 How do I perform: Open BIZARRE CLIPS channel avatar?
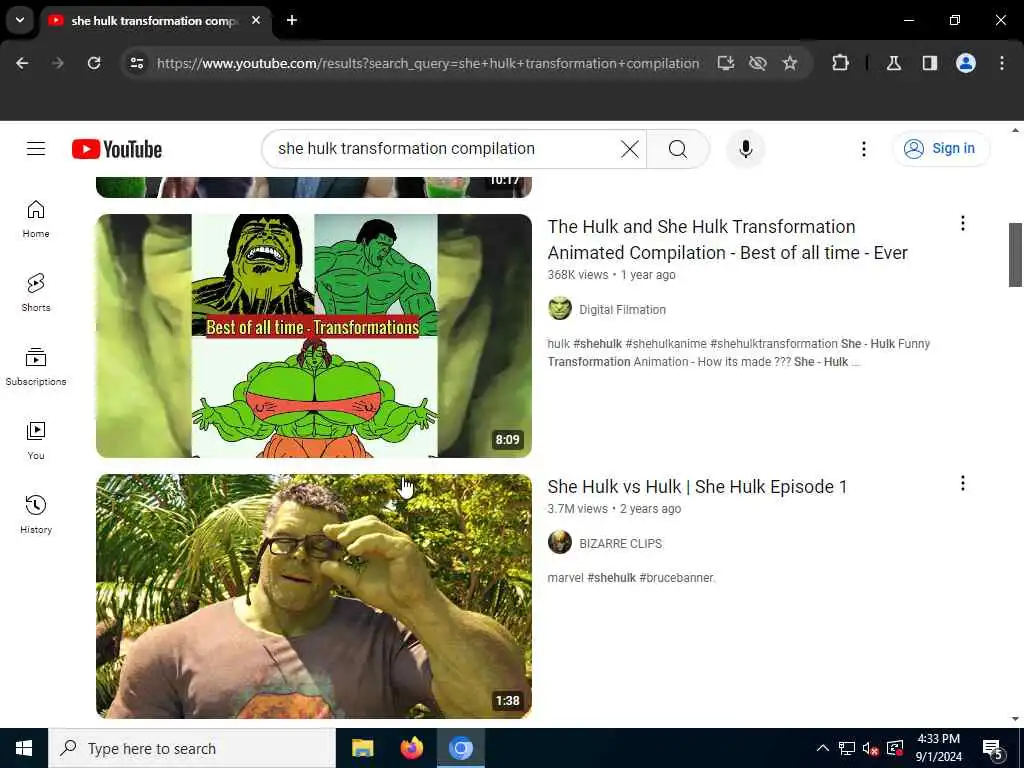click(560, 542)
